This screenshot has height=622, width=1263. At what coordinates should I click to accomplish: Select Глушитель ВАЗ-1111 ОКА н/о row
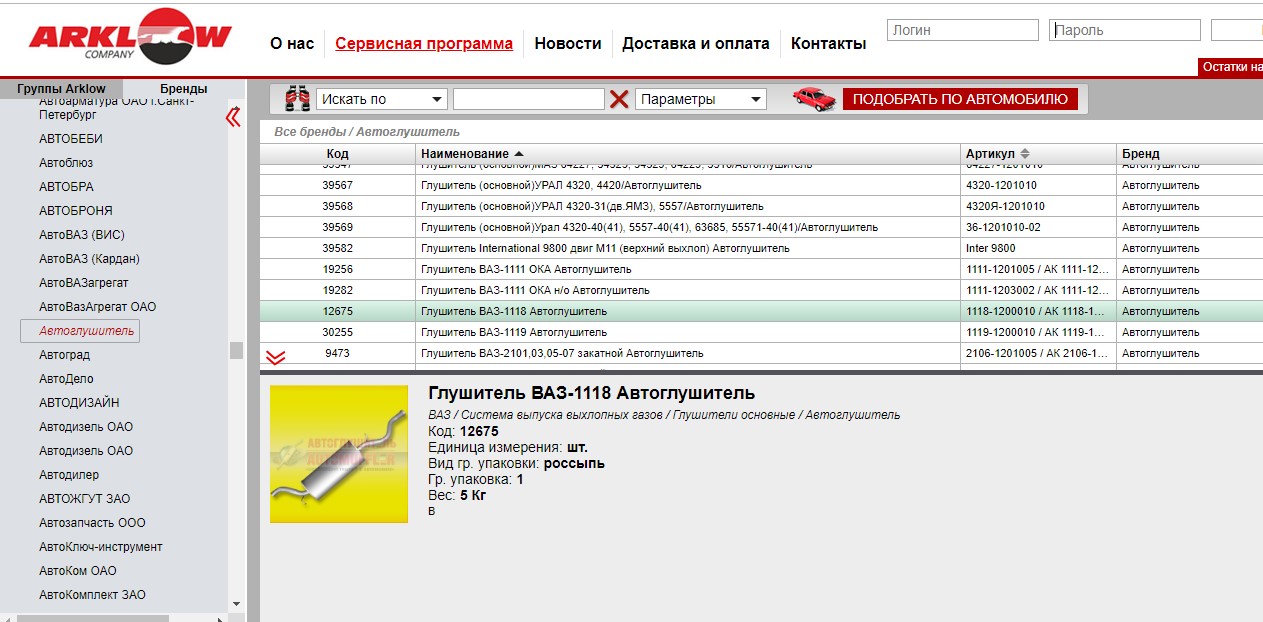point(761,290)
